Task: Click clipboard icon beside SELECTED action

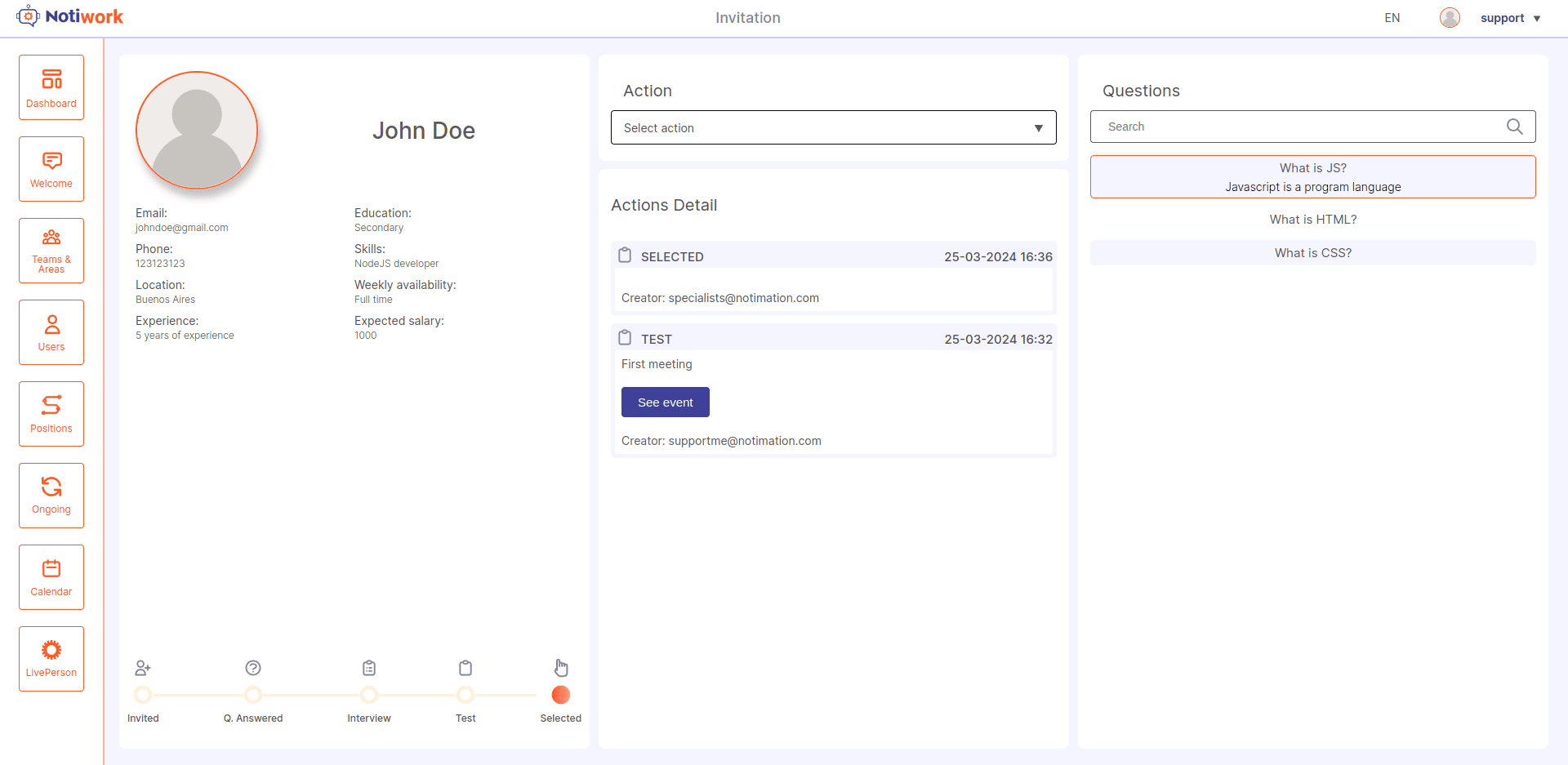Action: click(625, 256)
